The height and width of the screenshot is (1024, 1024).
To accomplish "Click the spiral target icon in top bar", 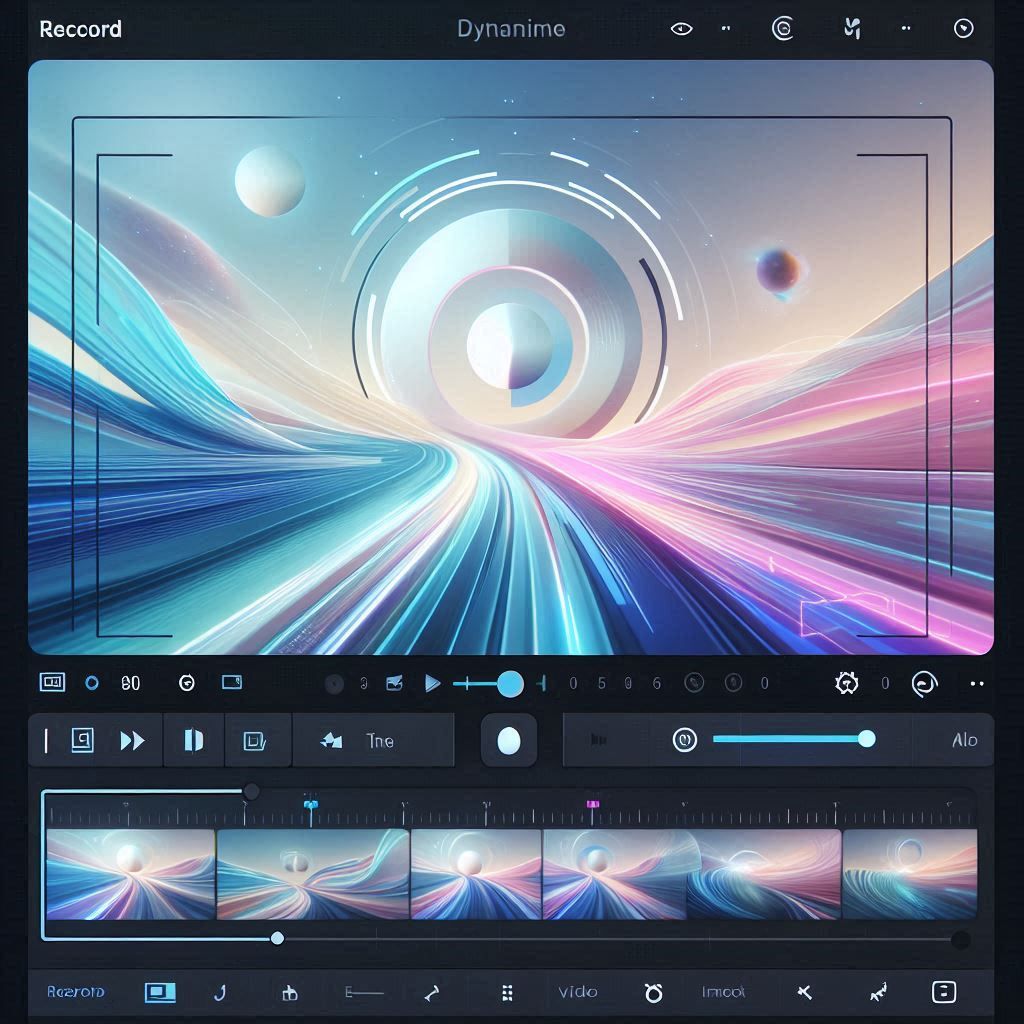I will [x=782, y=29].
